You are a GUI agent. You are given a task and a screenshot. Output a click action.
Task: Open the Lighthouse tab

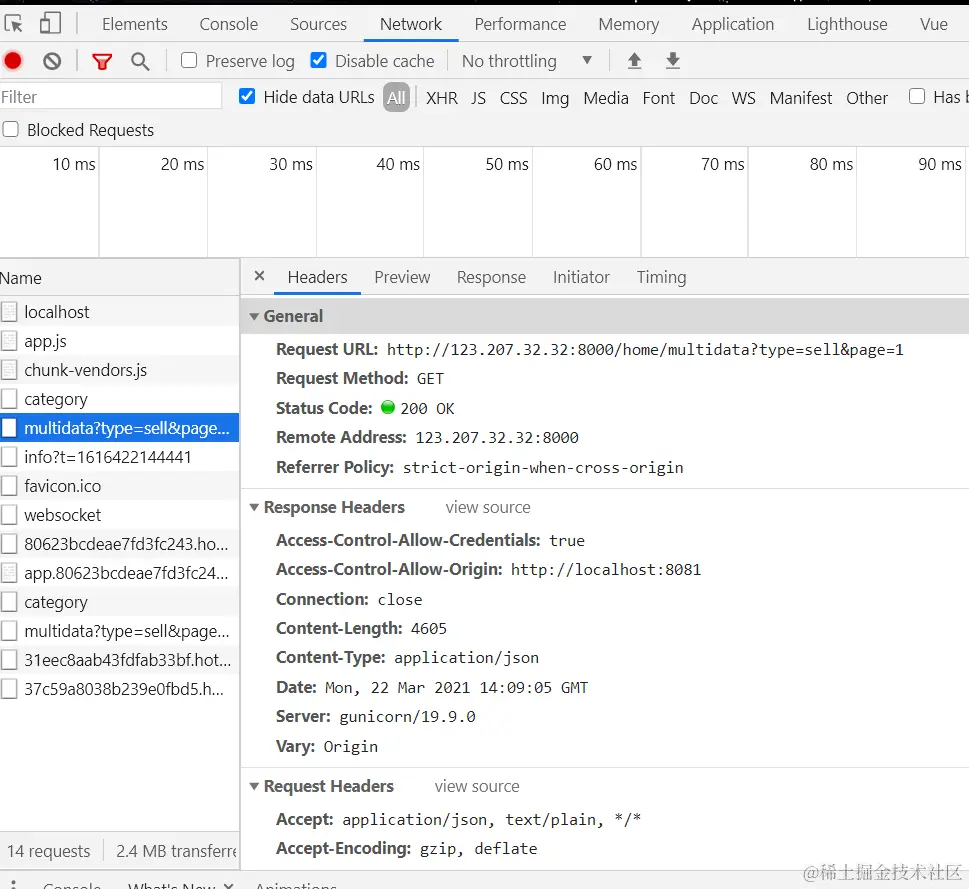[x=847, y=24]
